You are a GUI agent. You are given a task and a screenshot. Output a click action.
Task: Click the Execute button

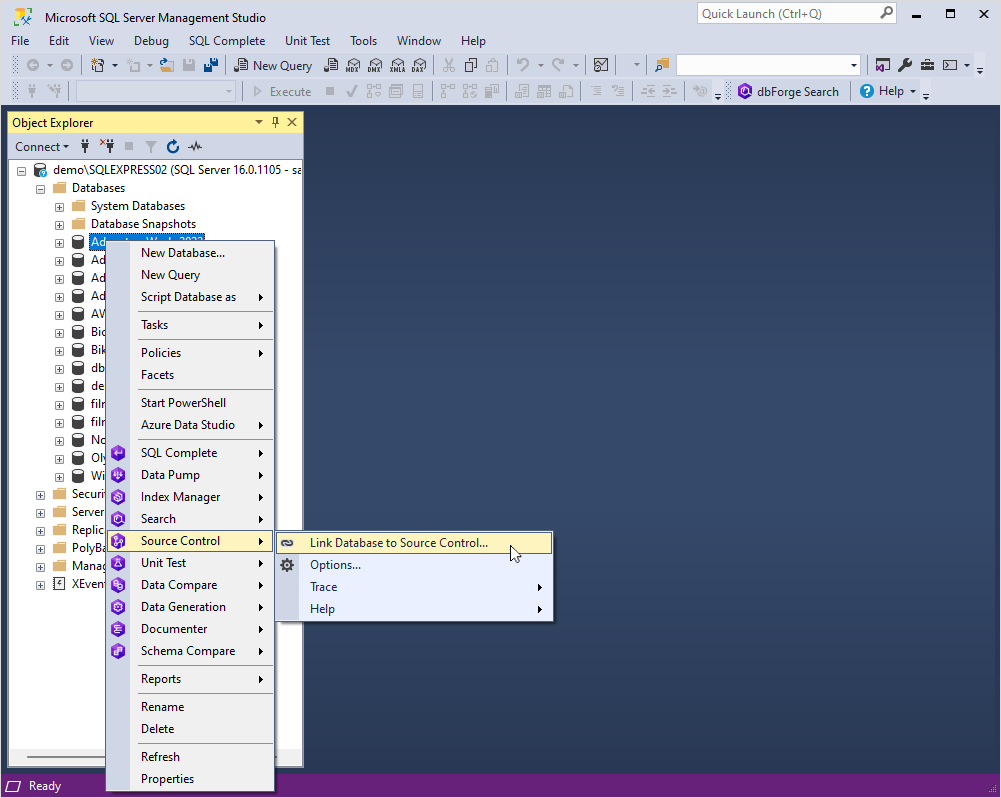282,91
